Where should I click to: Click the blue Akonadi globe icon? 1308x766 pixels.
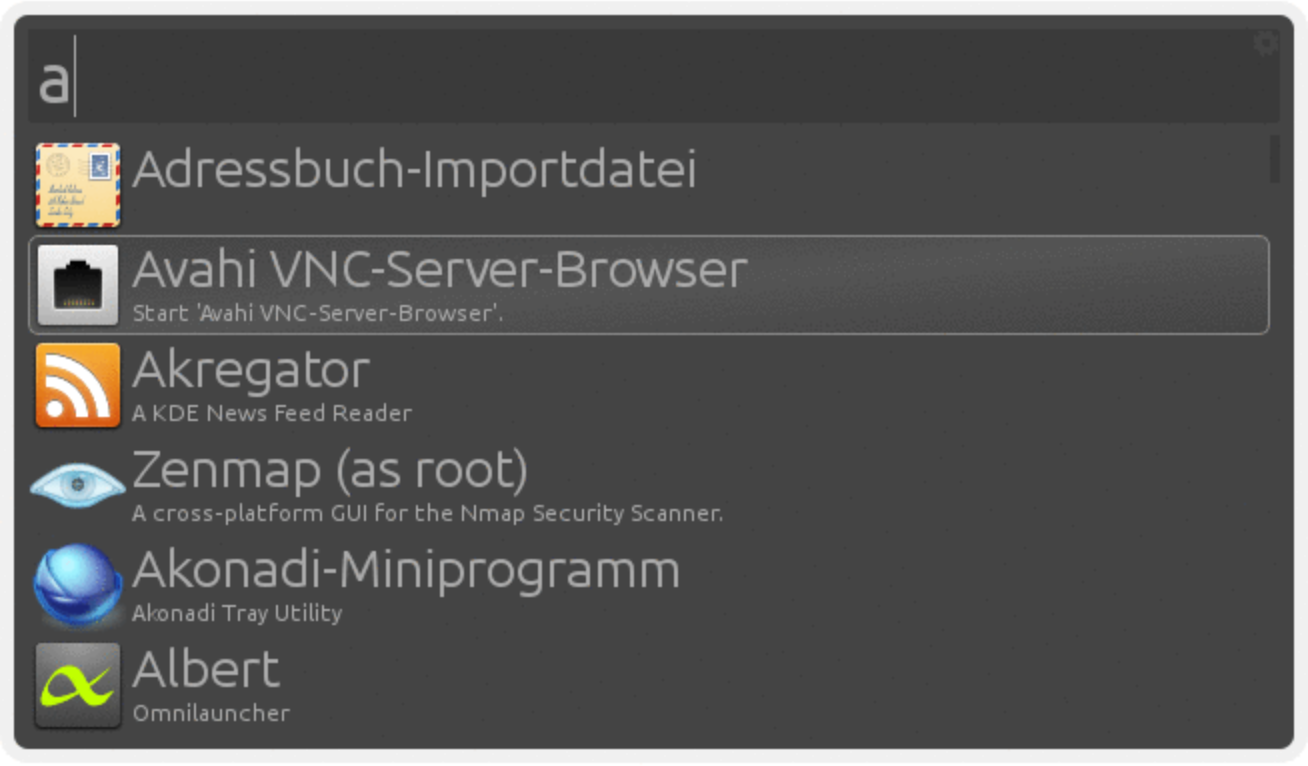pyautogui.click(x=78, y=585)
